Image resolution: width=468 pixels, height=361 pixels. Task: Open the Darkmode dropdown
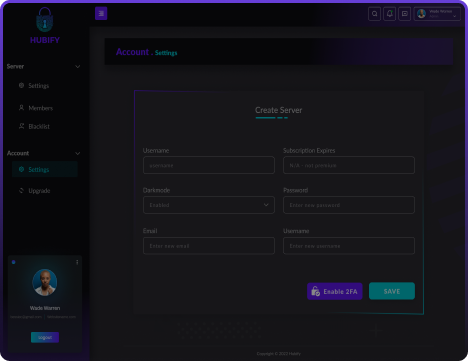coord(209,205)
